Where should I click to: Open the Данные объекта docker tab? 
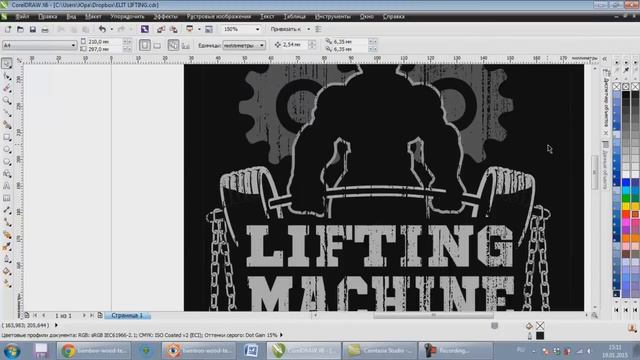click(606, 164)
